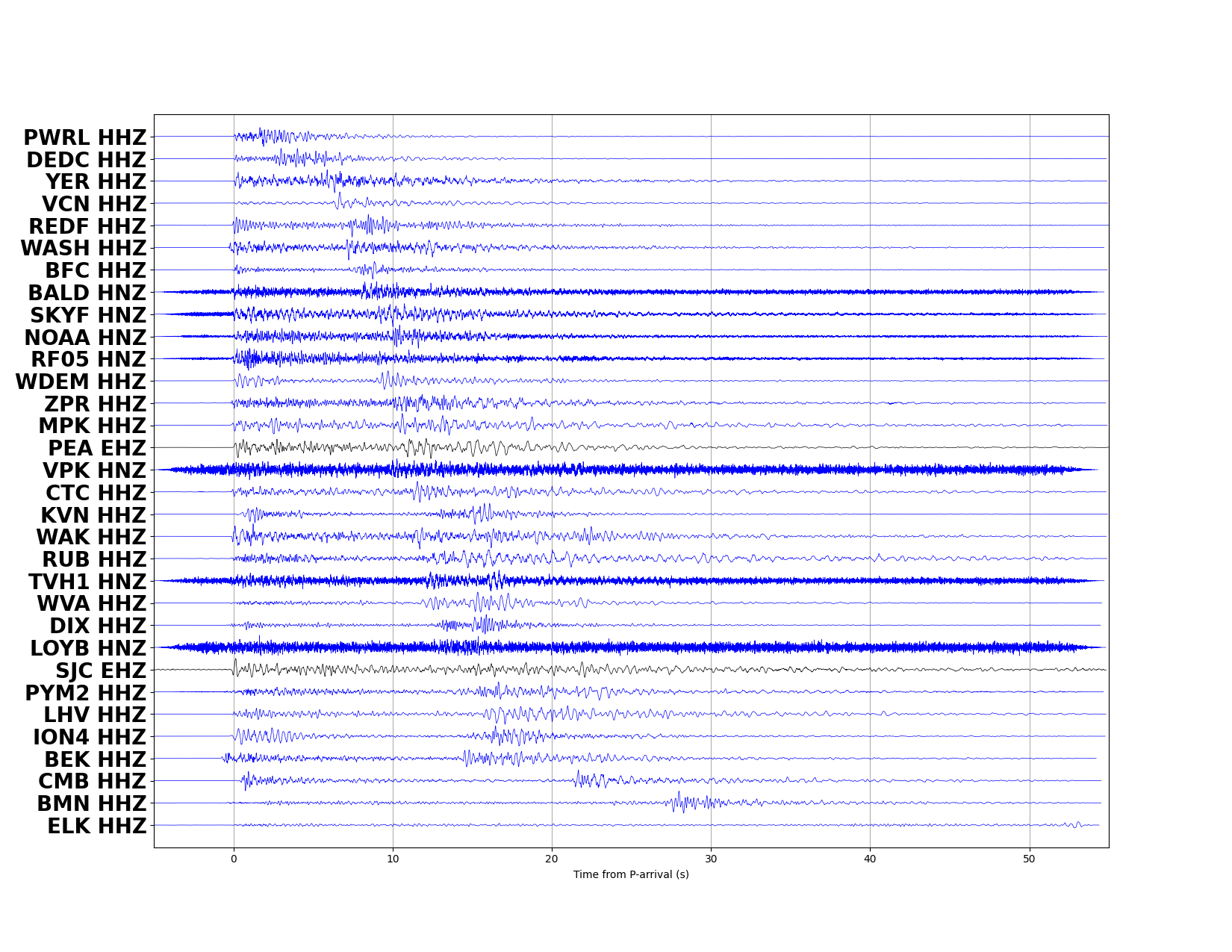Select the VPK HNZ trace label
Screen dimensions: 1232x952
94,471
